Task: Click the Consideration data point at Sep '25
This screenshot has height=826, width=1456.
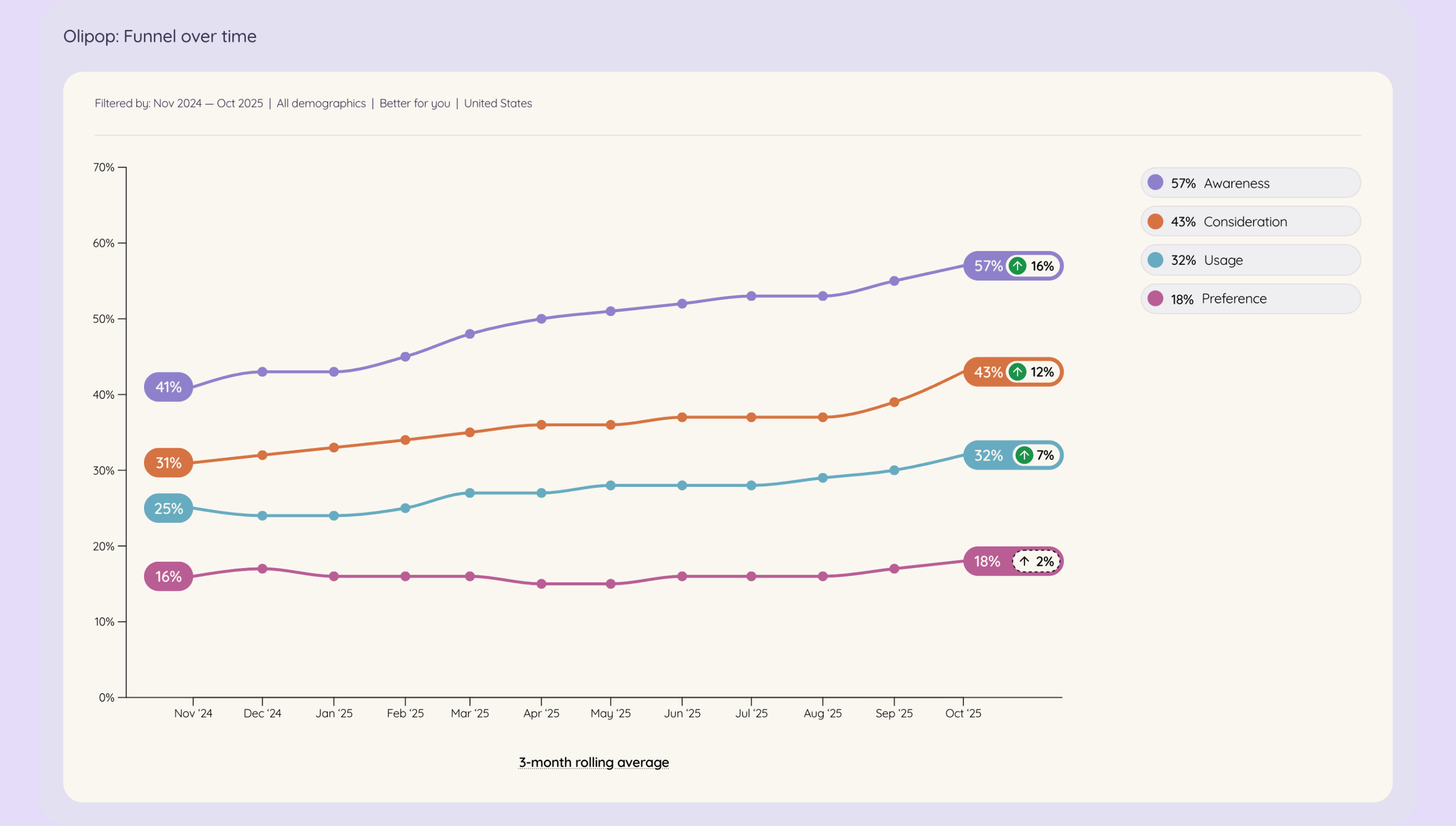Action: [x=894, y=402]
